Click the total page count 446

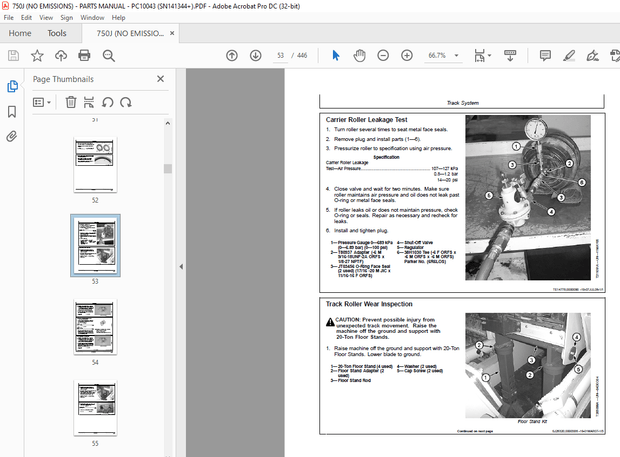[302, 55]
